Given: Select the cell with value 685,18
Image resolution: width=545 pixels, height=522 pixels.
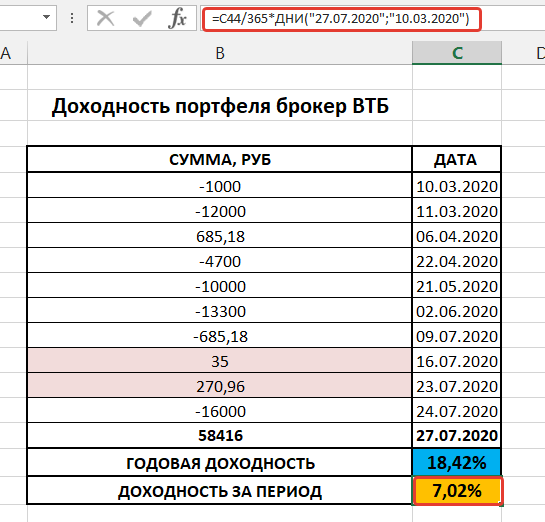Looking at the screenshot, I should click(220, 235).
